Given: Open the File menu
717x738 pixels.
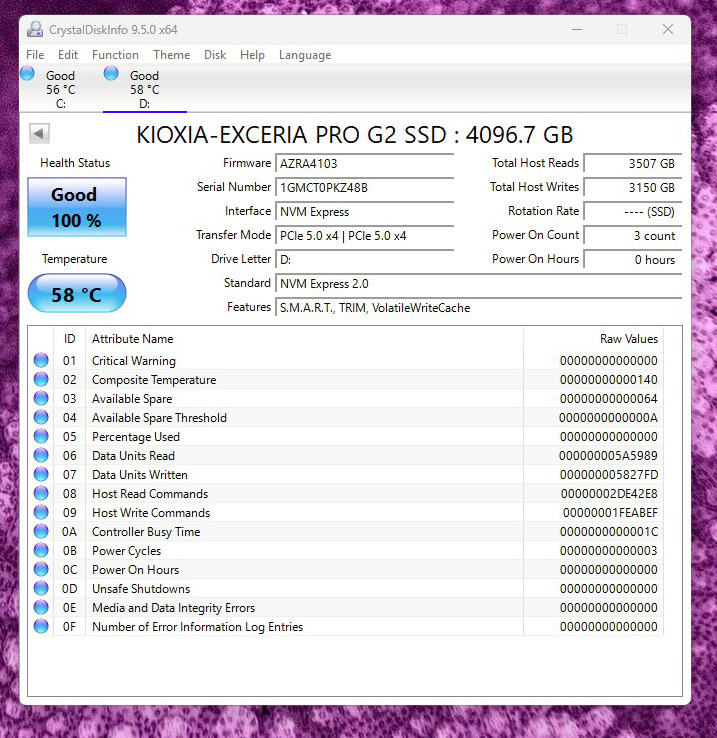Looking at the screenshot, I should point(35,55).
